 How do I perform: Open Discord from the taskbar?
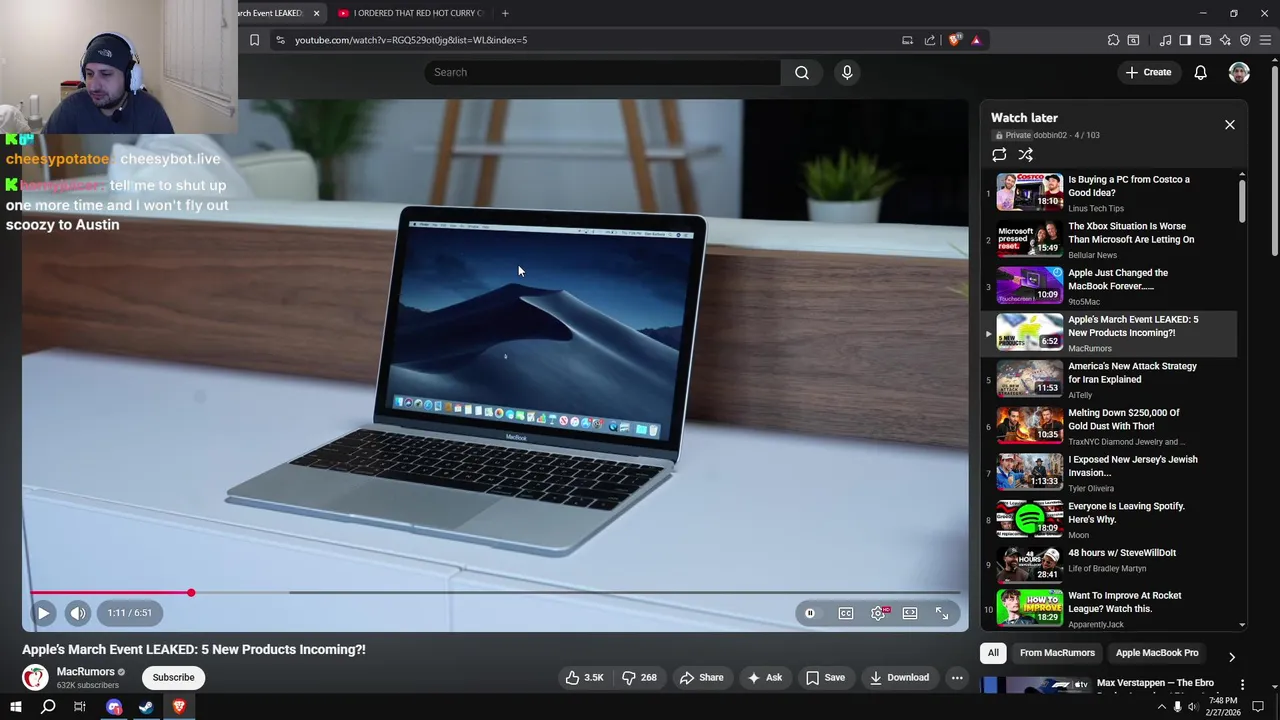(x=114, y=707)
